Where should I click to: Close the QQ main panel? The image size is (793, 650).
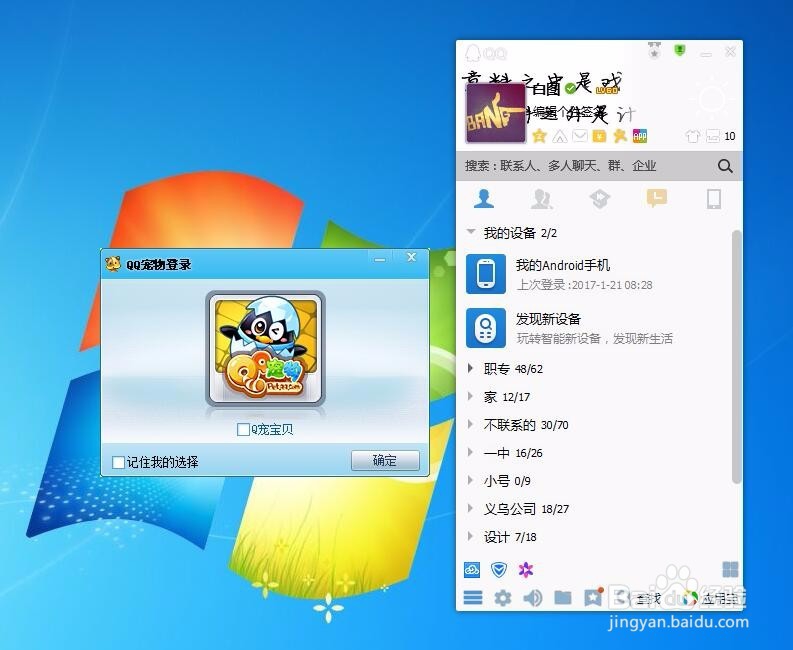click(730, 52)
